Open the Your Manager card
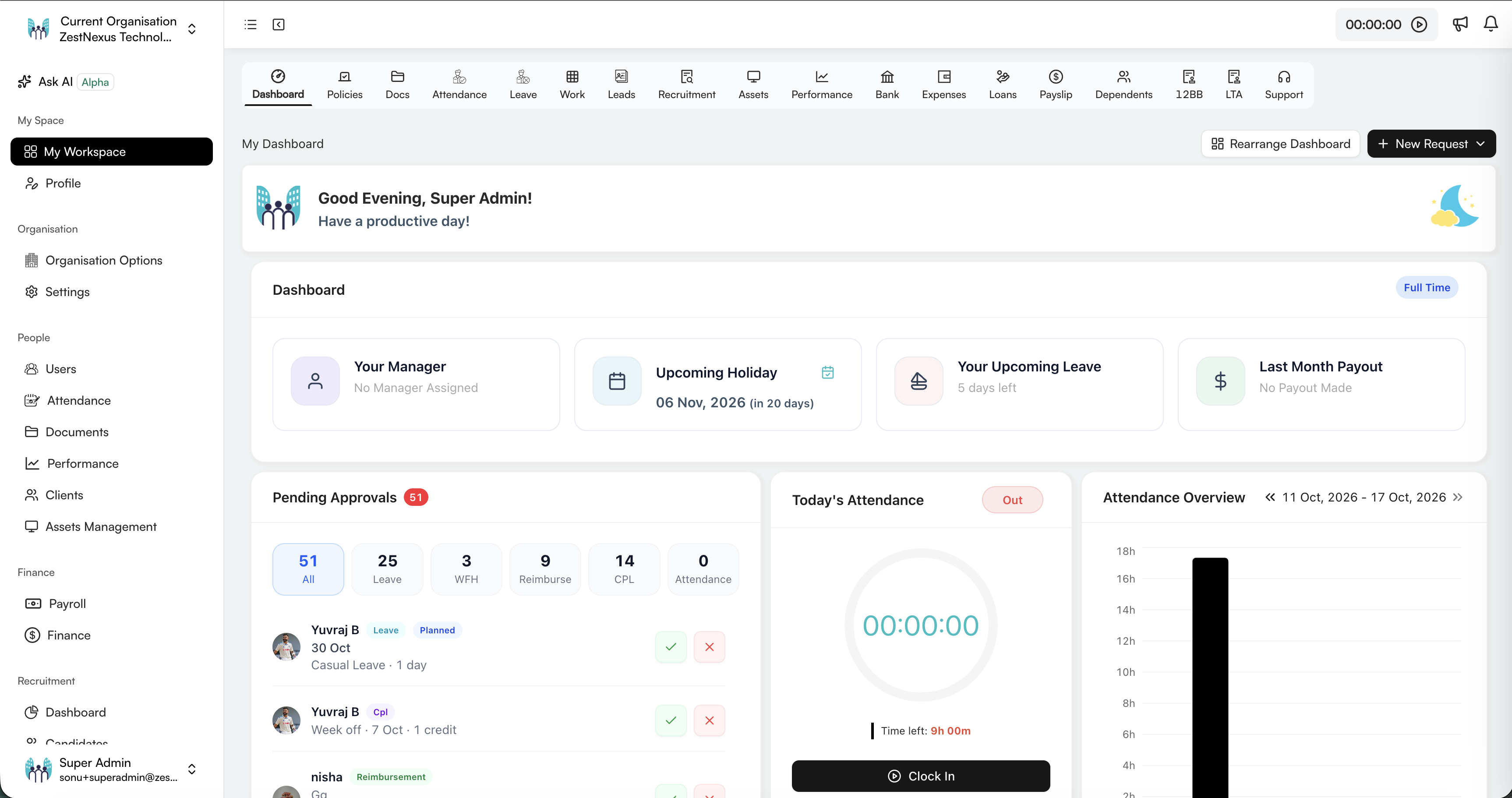 tap(416, 385)
